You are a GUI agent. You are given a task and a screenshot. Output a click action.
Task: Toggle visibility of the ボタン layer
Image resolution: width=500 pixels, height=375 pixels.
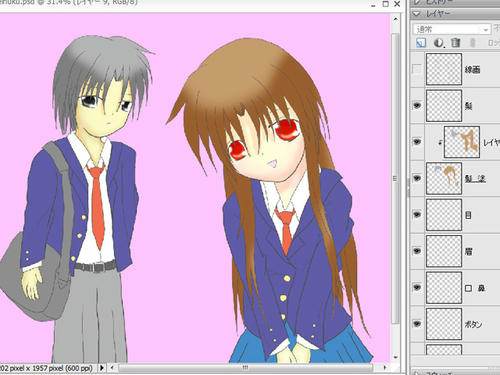[417, 324]
